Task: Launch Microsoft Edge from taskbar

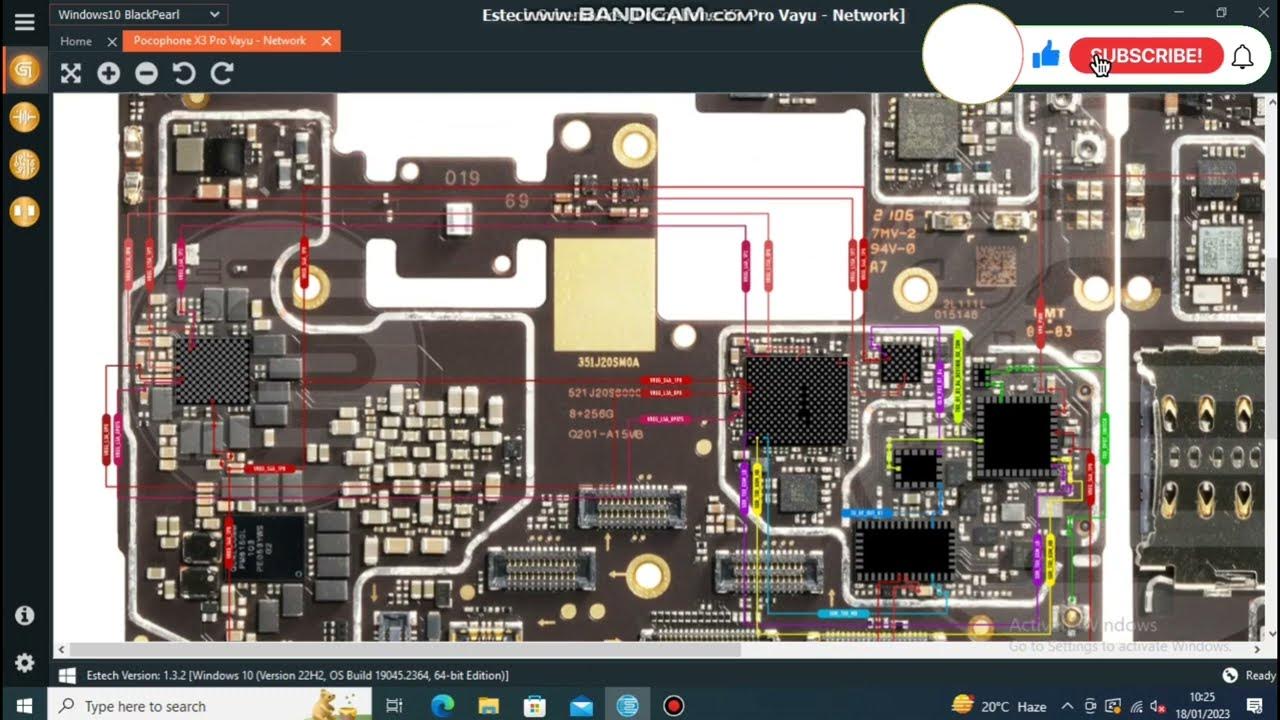Action: [x=442, y=706]
